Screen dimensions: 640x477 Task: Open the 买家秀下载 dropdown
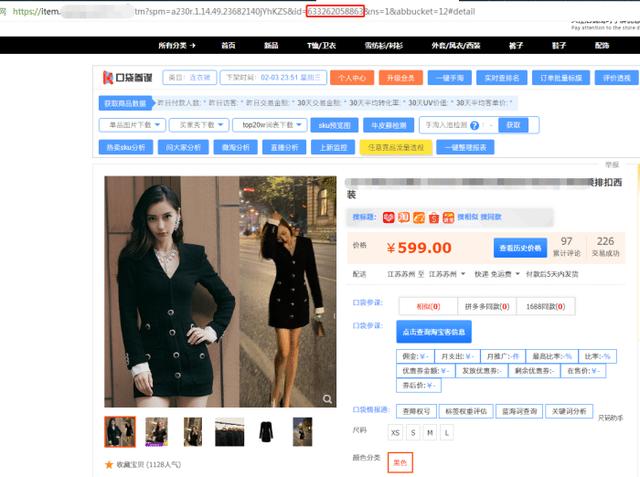click(196, 125)
